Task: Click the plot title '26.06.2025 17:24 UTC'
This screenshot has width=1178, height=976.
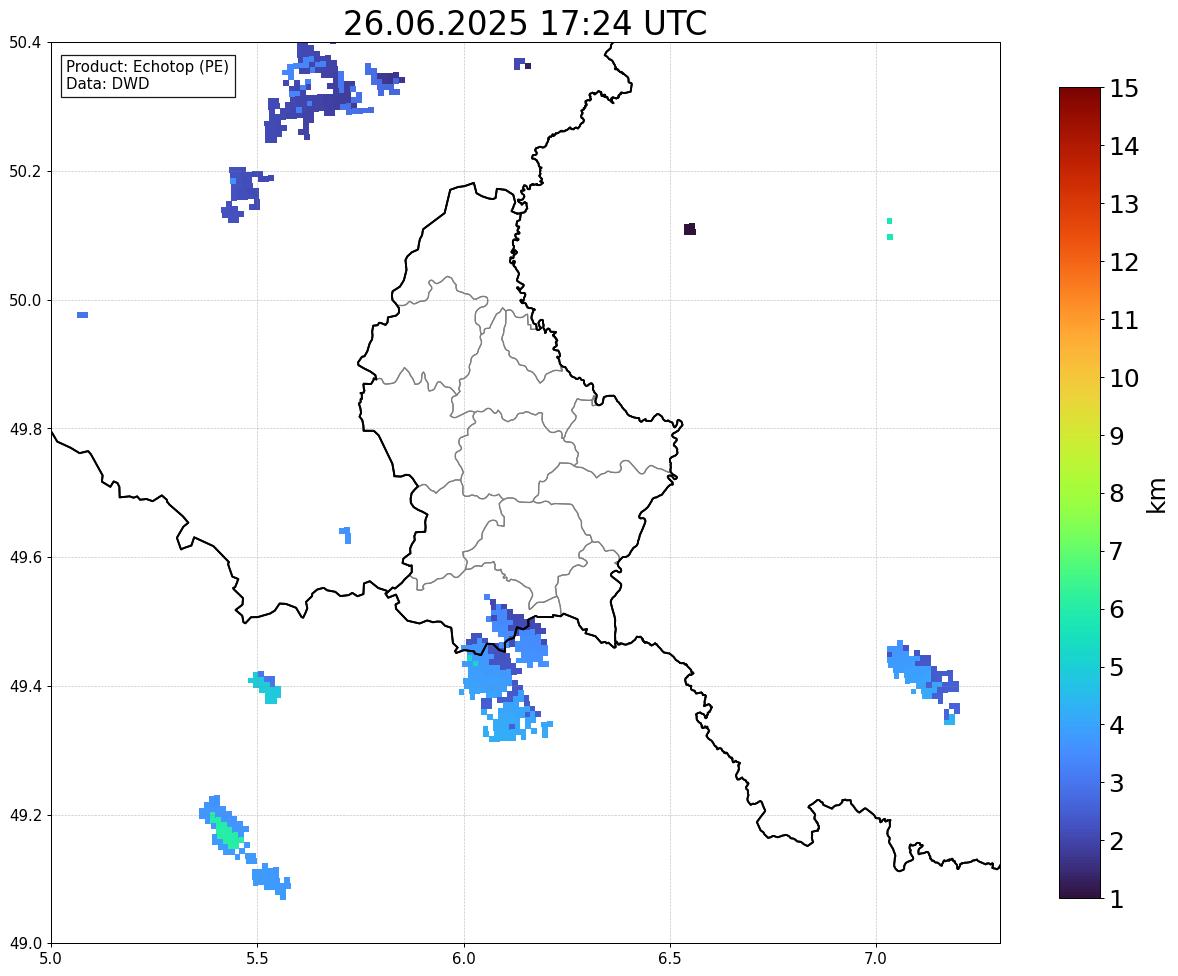Action: point(524,23)
